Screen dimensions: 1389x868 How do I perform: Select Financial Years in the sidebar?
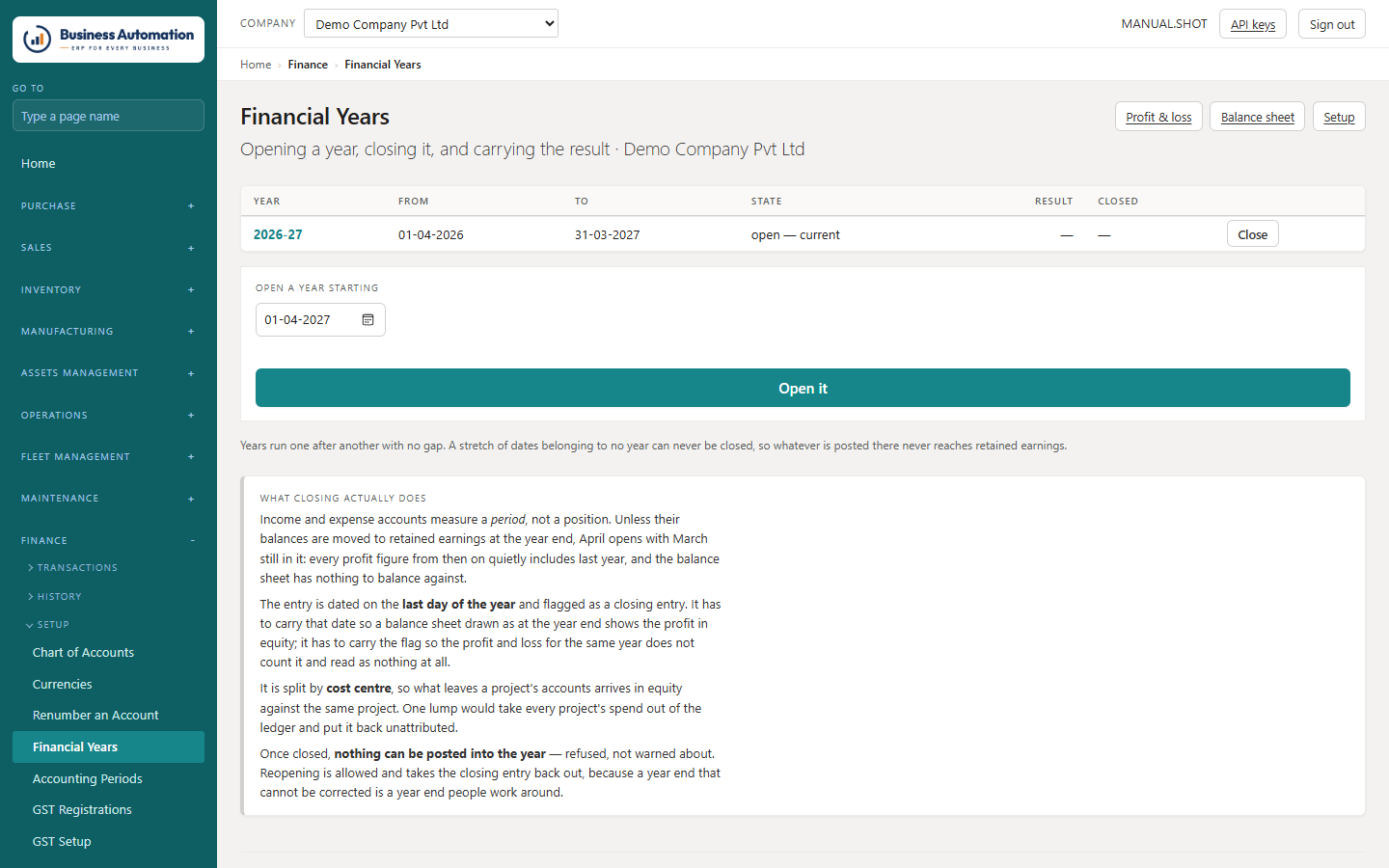coord(108,747)
